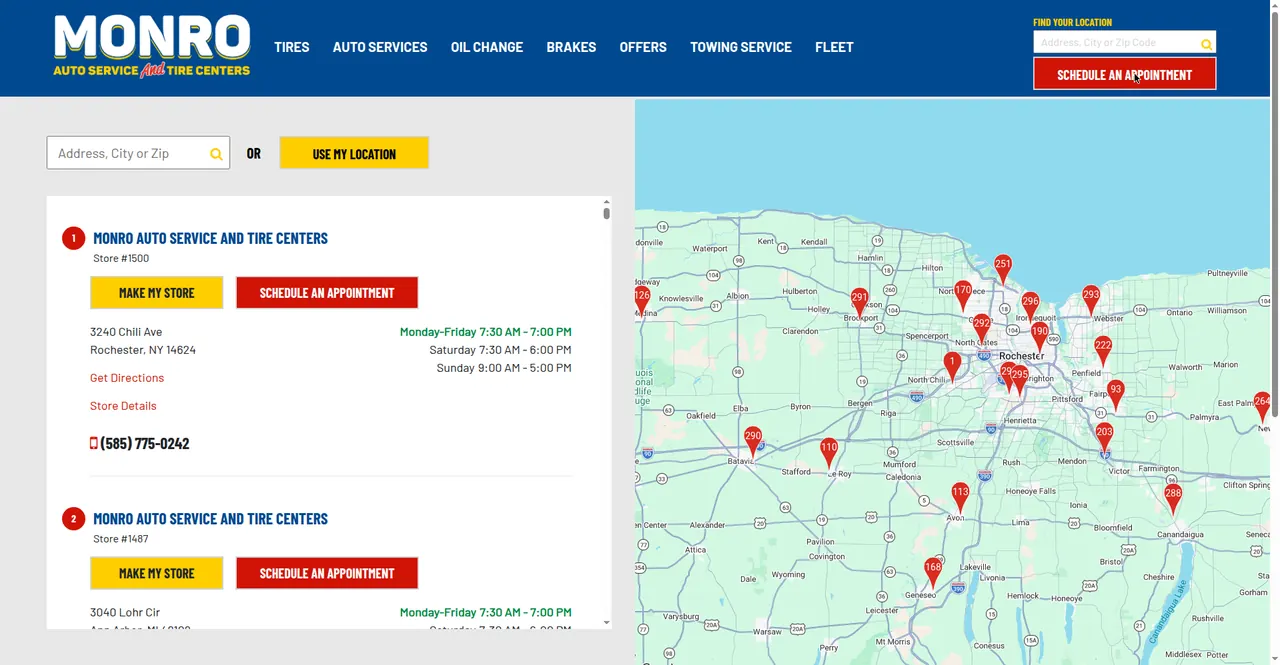The width and height of the screenshot is (1280, 665).
Task: Click the store list scrollbar thumb
Action: pos(606,213)
